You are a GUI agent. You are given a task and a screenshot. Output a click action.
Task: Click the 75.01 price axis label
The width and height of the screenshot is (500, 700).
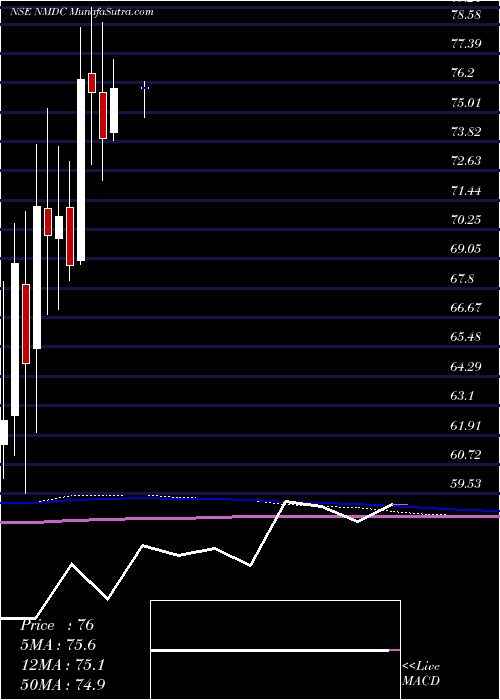pyautogui.click(x=465, y=103)
